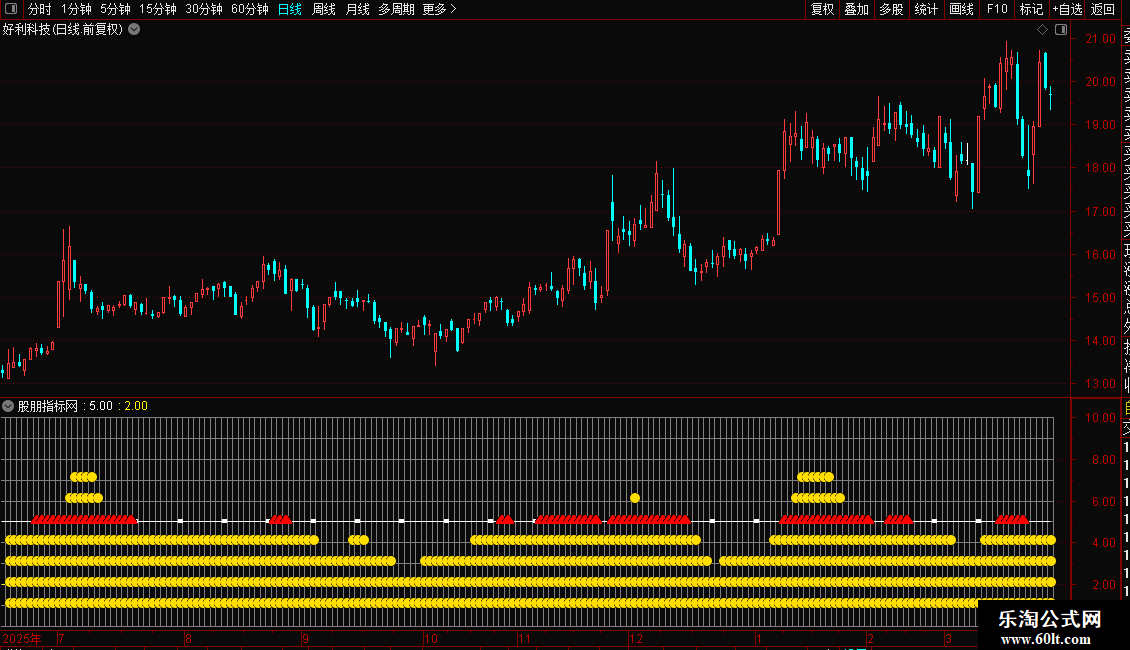Open the F10 company info
This screenshot has height=650, width=1130.
(997, 9)
